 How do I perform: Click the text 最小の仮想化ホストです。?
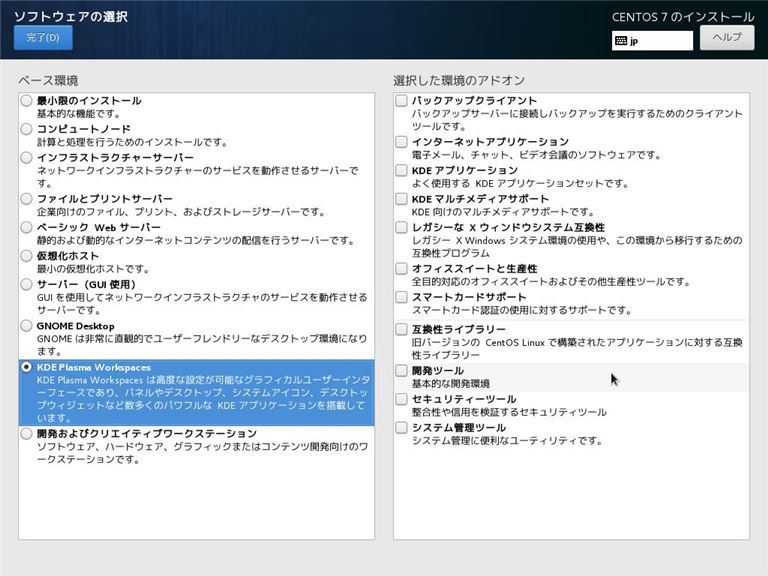click(x=93, y=268)
